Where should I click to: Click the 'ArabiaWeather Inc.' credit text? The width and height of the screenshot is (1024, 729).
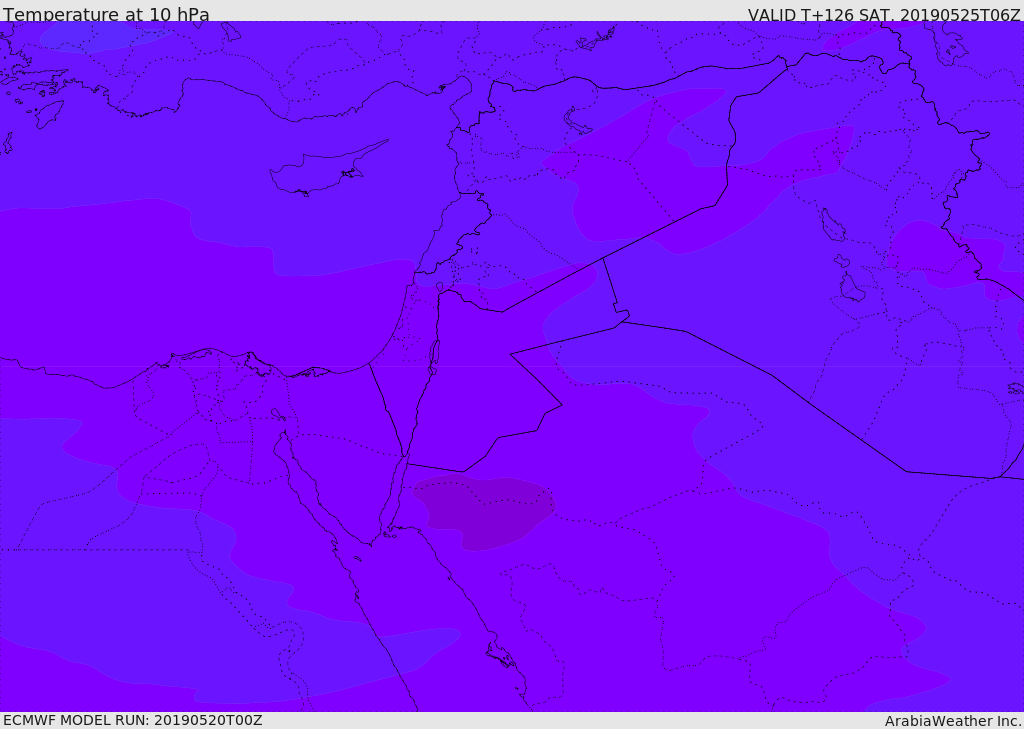pyautogui.click(x=953, y=721)
